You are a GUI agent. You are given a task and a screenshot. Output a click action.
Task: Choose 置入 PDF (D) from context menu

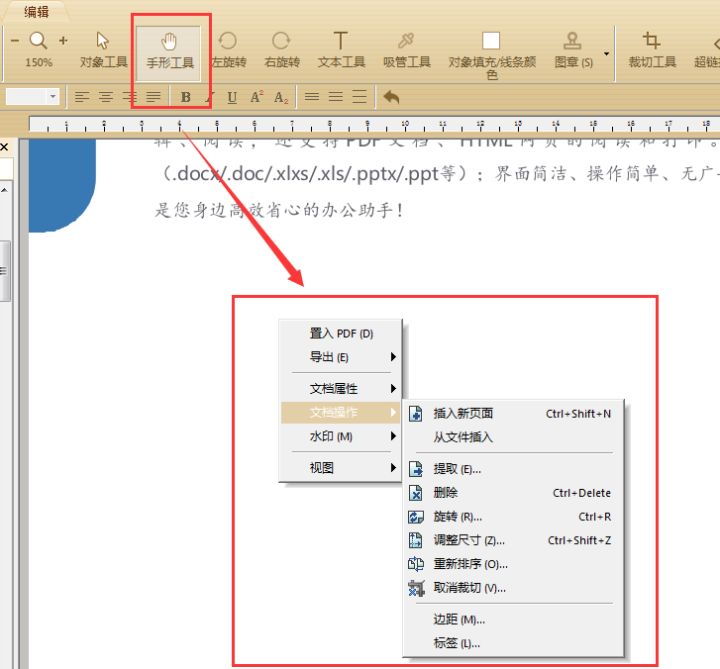(x=341, y=333)
